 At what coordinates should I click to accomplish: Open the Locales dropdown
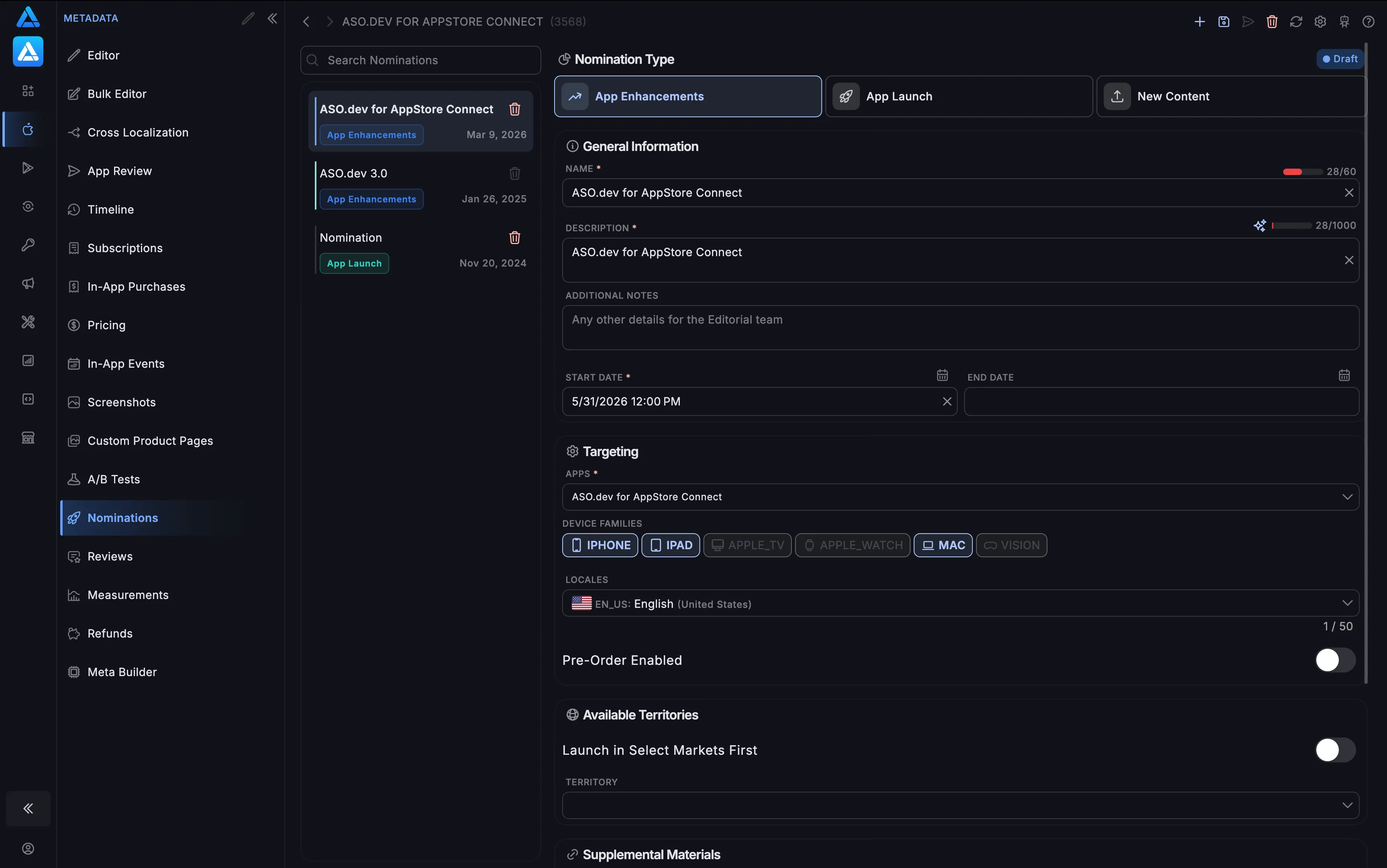click(x=961, y=603)
